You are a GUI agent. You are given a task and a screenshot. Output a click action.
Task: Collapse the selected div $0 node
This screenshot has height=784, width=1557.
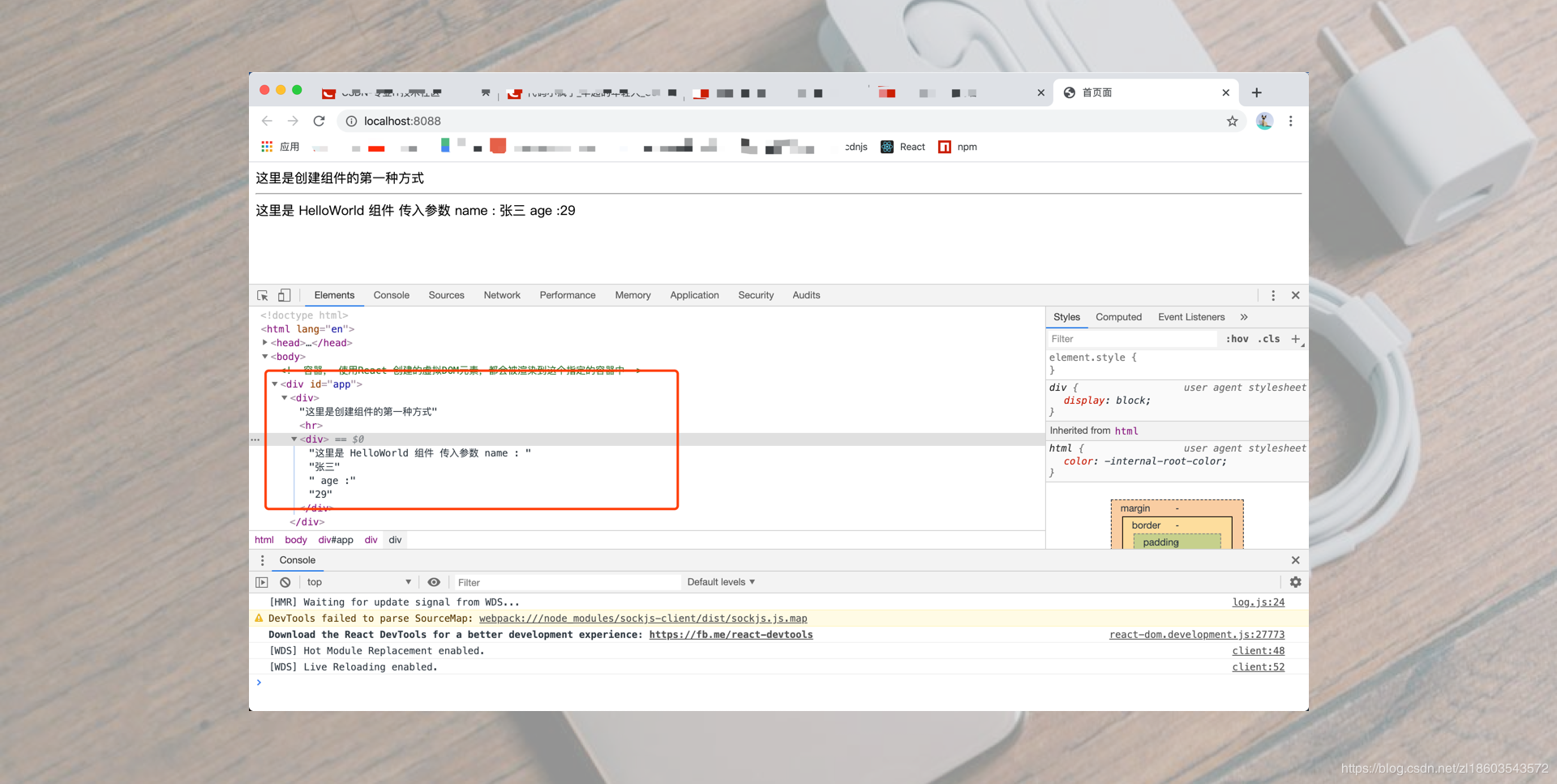294,439
